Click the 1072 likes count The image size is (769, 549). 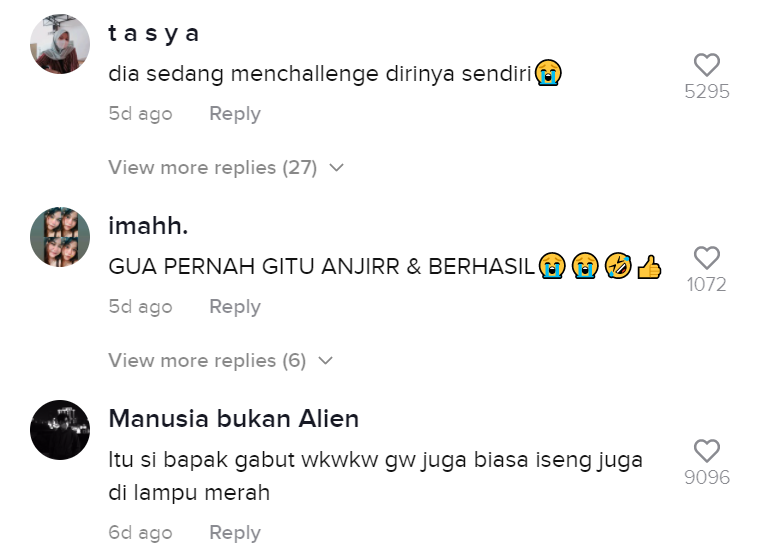click(706, 284)
